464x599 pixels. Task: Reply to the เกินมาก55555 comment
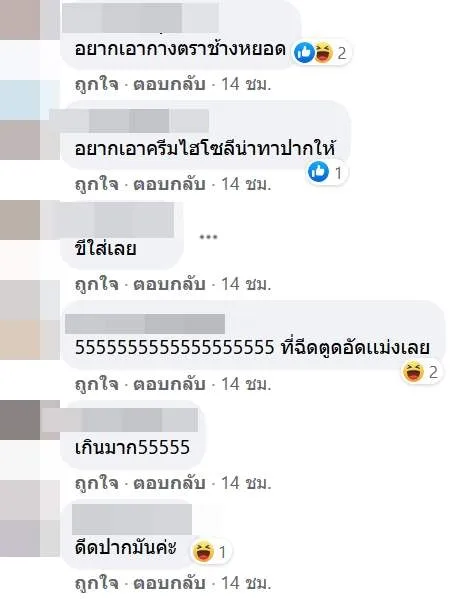point(169,484)
